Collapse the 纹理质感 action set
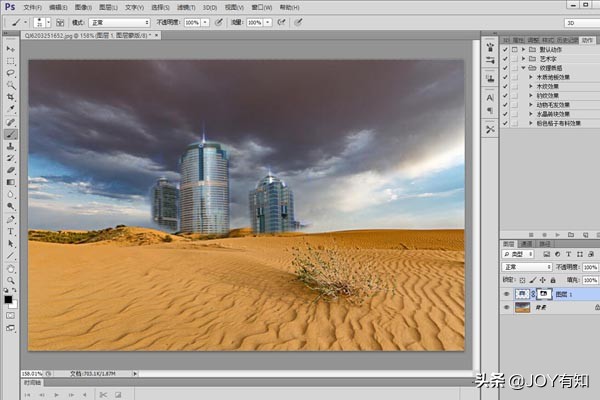This screenshot has width=600, height=400. pos(523,68)
